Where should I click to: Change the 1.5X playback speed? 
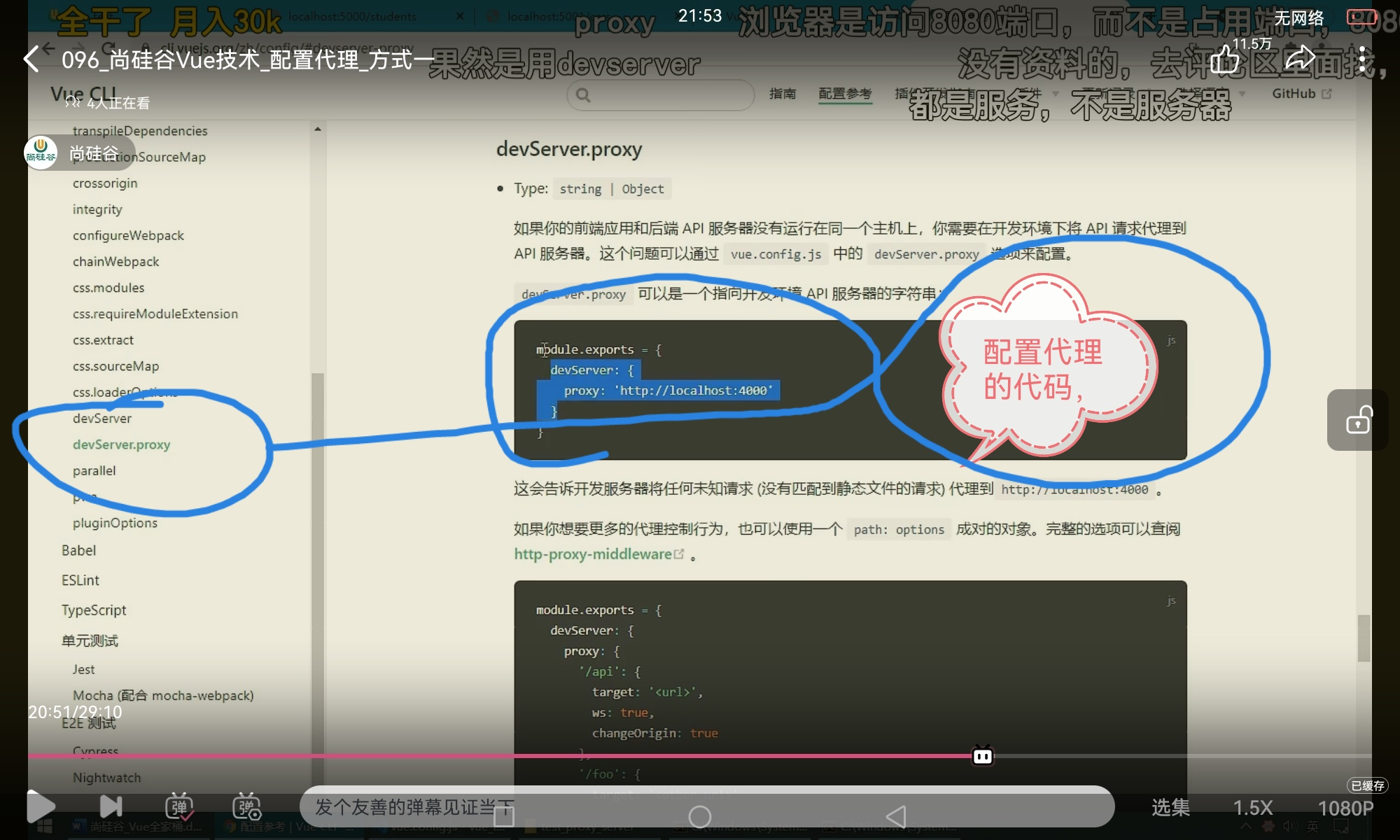(x=1252, y=808)
